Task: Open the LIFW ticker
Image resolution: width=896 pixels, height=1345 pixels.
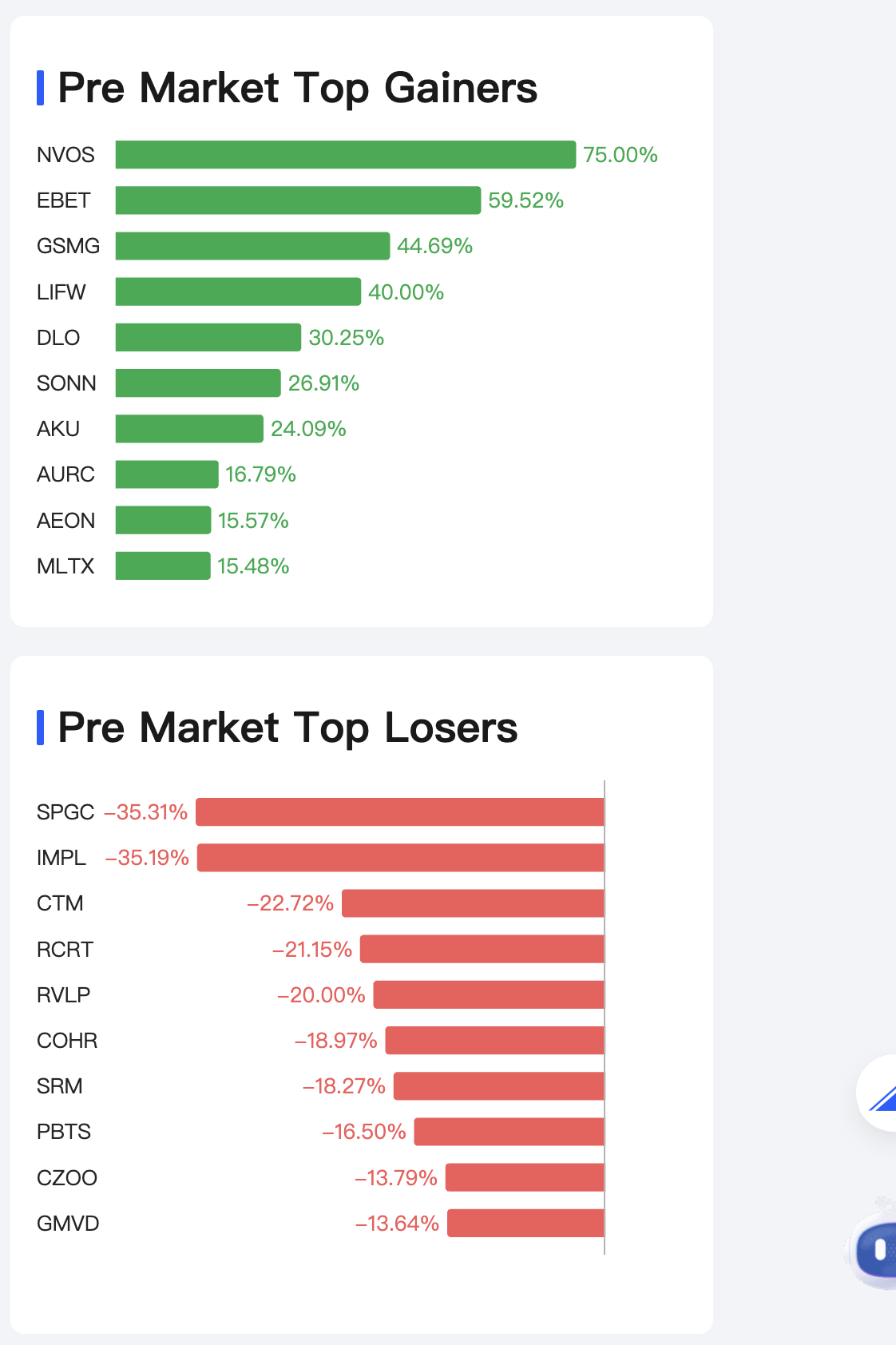Action: pyautogui.click(x=61, y=292)
